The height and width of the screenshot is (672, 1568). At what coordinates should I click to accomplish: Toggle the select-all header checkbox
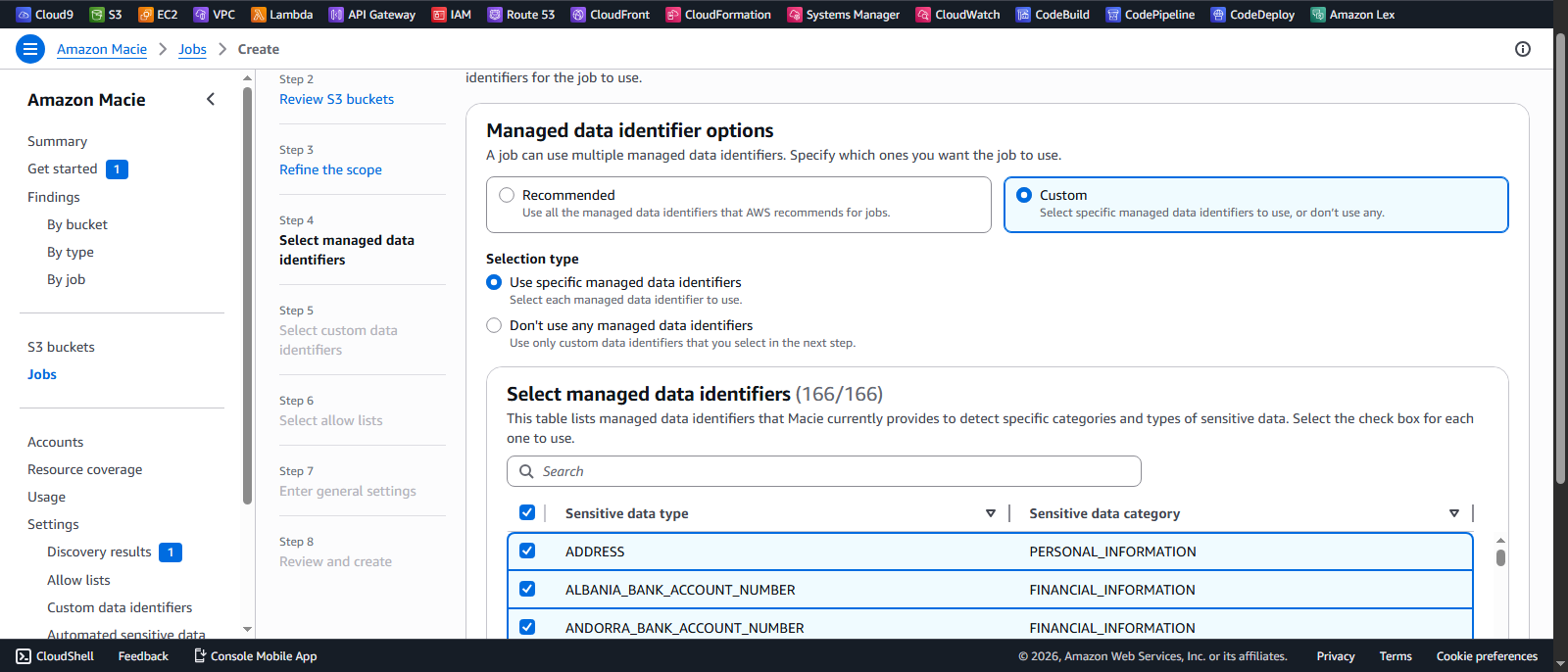coord(527,512)
